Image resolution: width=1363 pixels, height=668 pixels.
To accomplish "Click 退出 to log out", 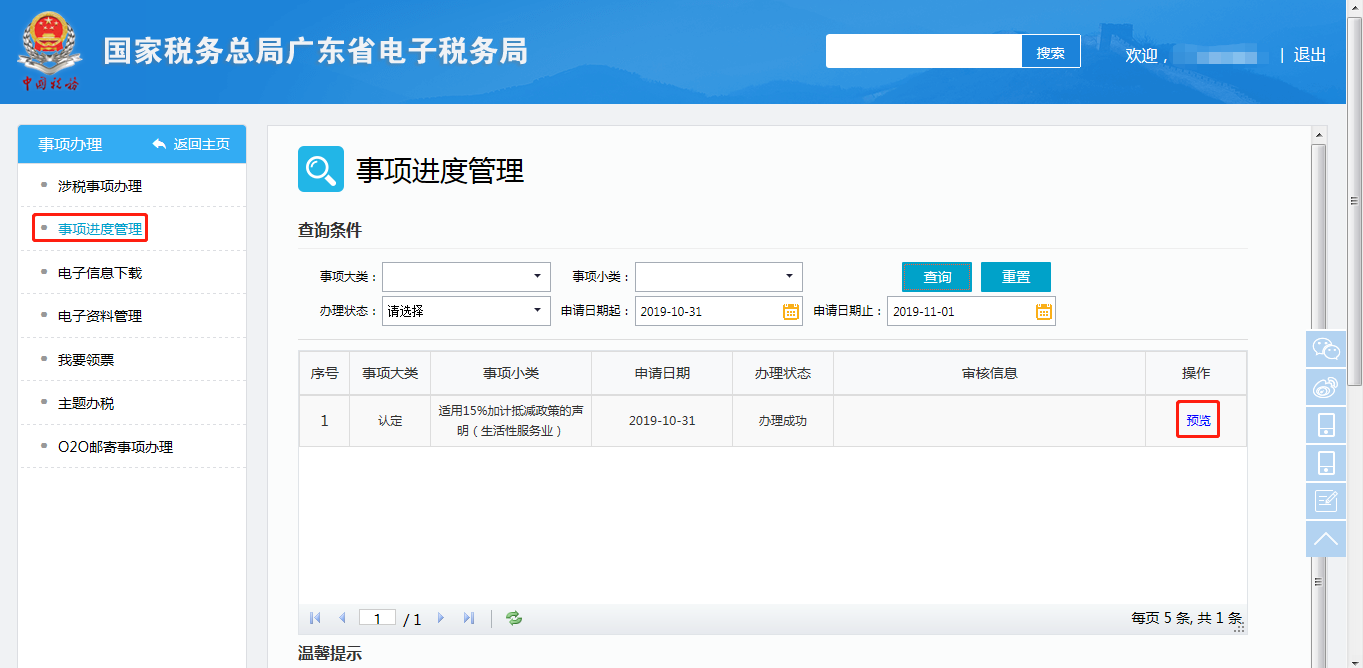I will (1308, 56).
